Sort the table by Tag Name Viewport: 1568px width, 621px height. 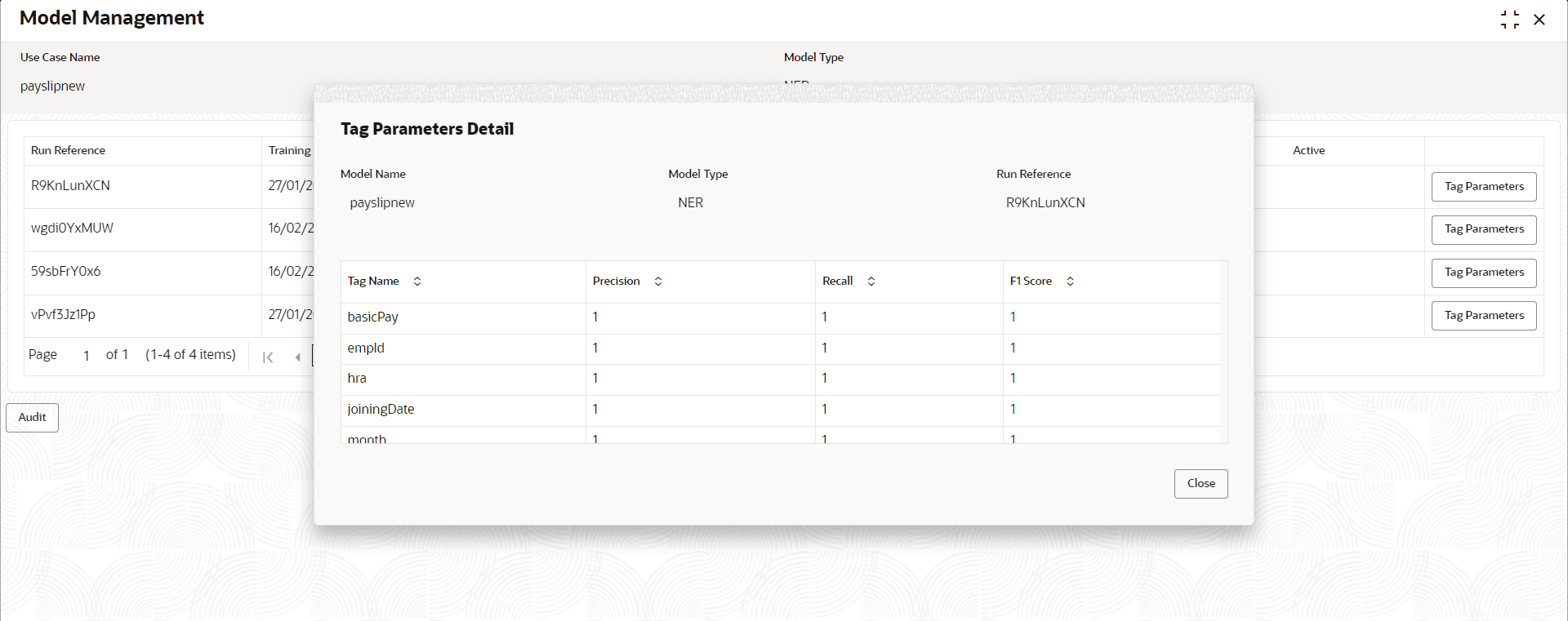point(417,282)
